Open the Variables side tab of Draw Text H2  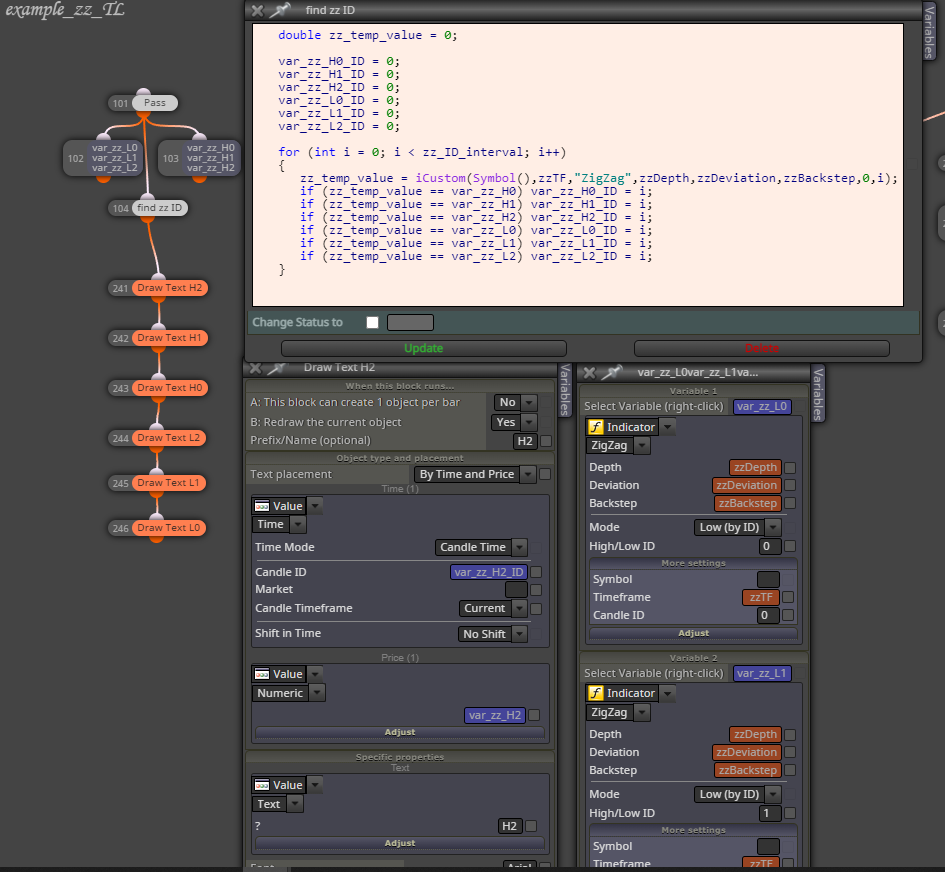point(565,389)
